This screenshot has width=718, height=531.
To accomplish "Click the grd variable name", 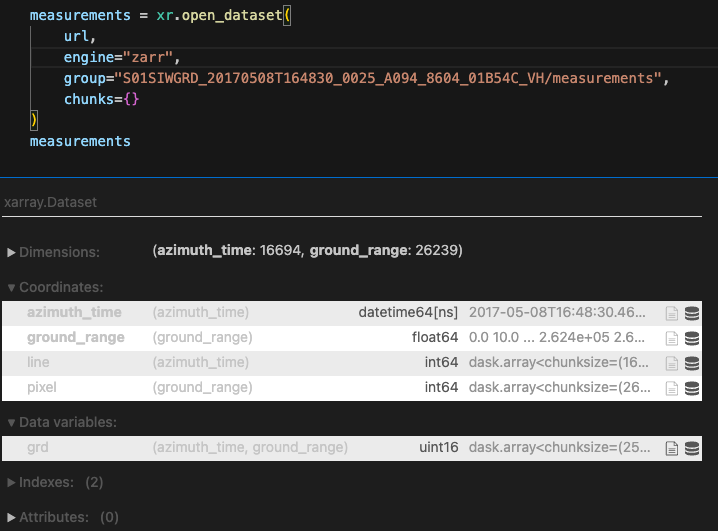I will (x=38, y=447).
